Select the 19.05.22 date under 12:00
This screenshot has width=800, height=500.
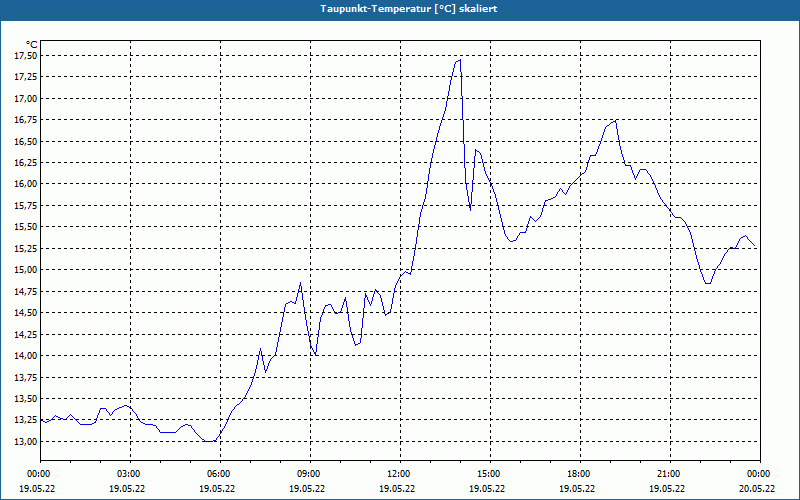397,489
